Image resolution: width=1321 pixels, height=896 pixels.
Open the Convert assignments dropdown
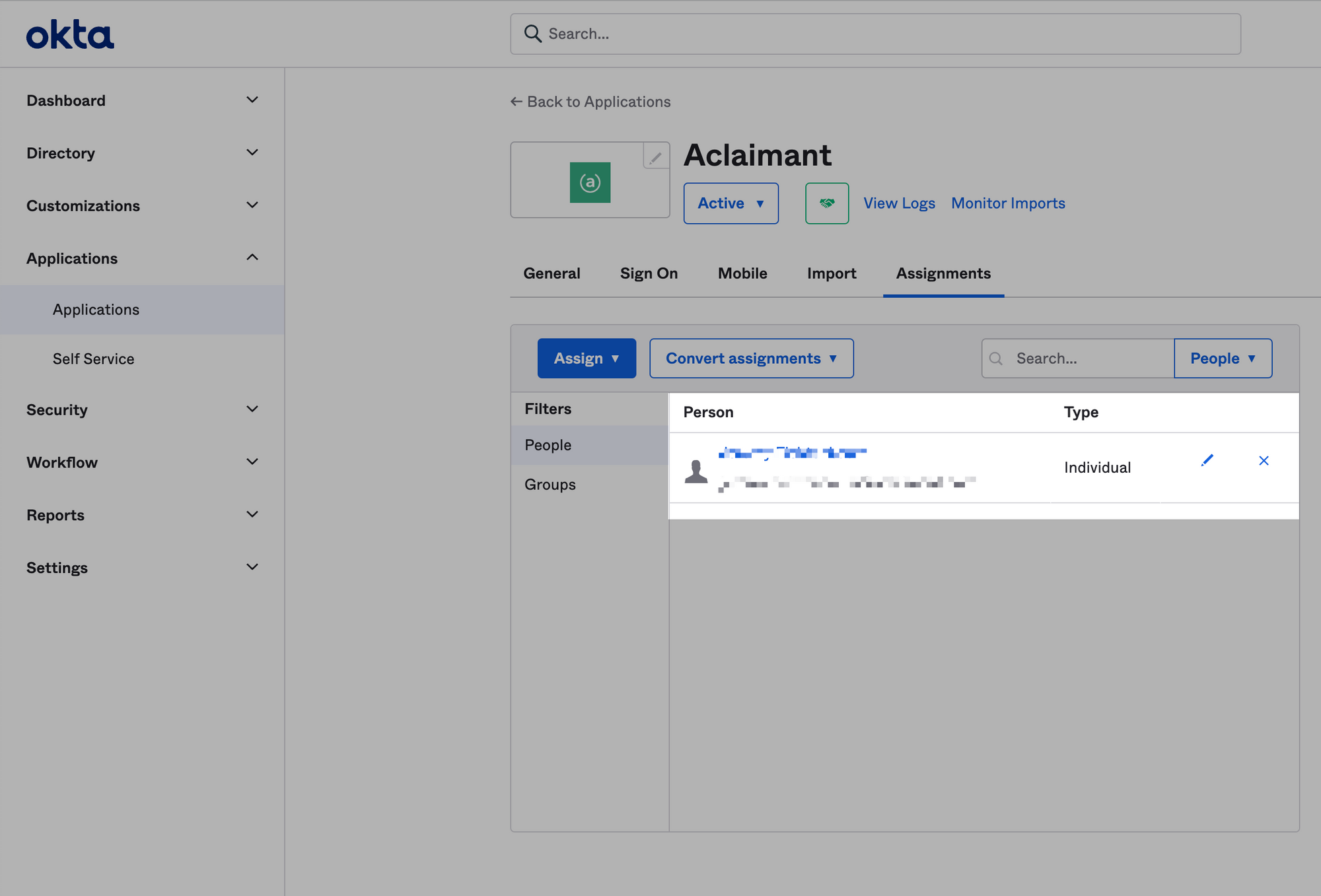752,359
